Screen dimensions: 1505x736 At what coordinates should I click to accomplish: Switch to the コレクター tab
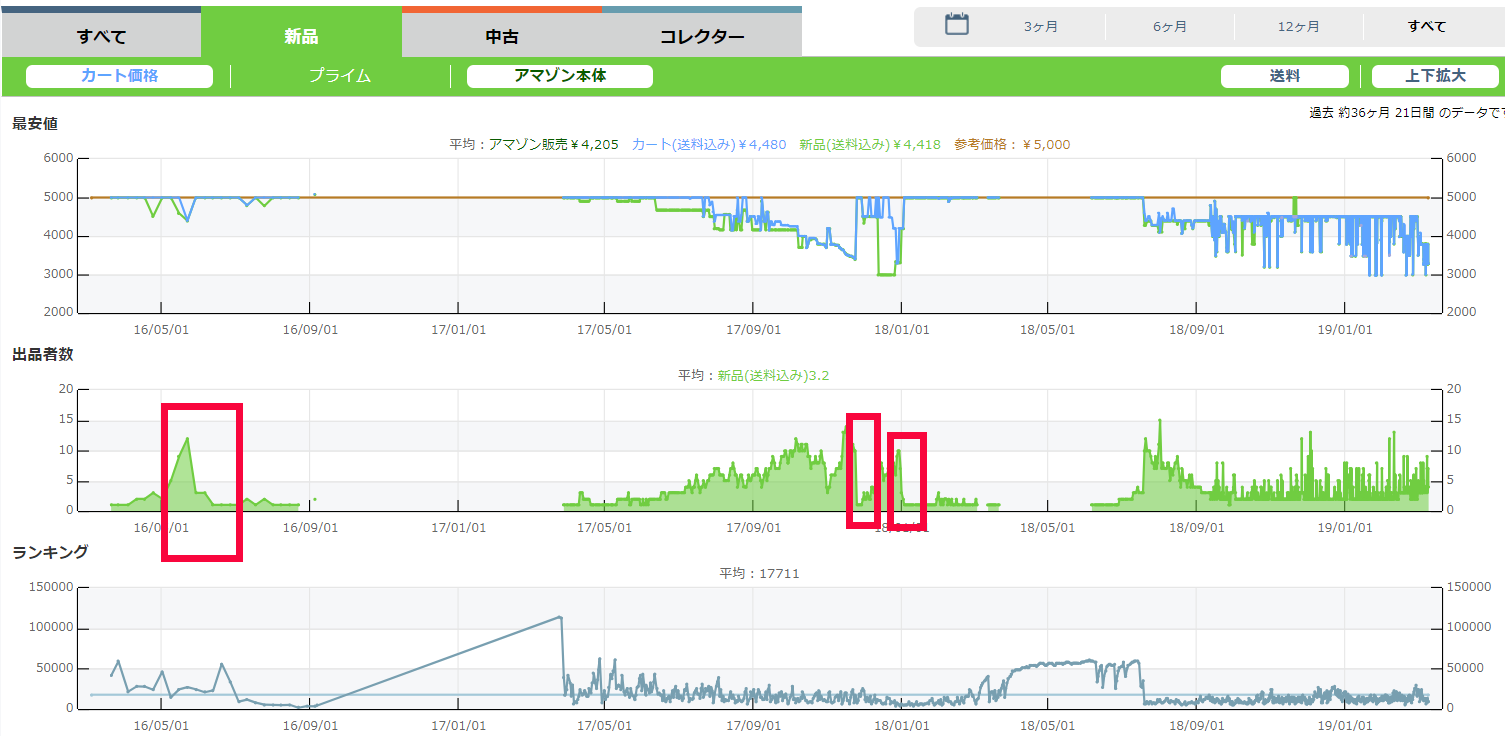[702, 37]
